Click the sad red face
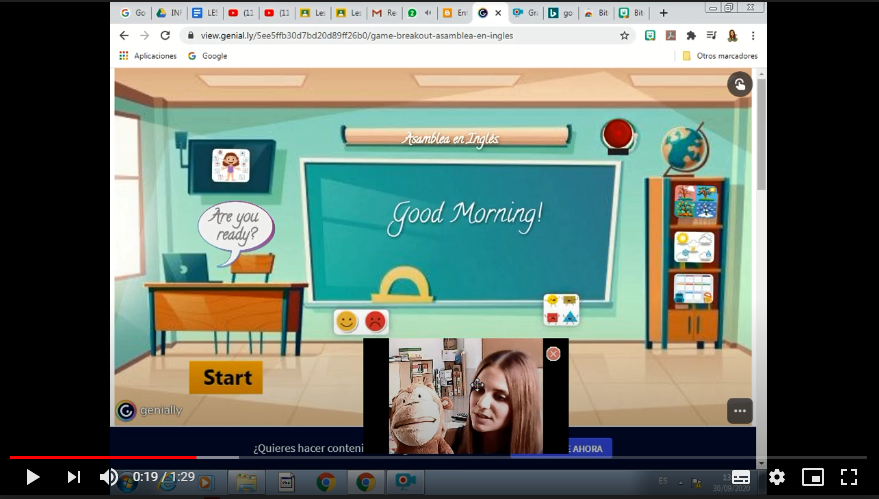Viewport: 879px width, 499px height. point(375,322)
